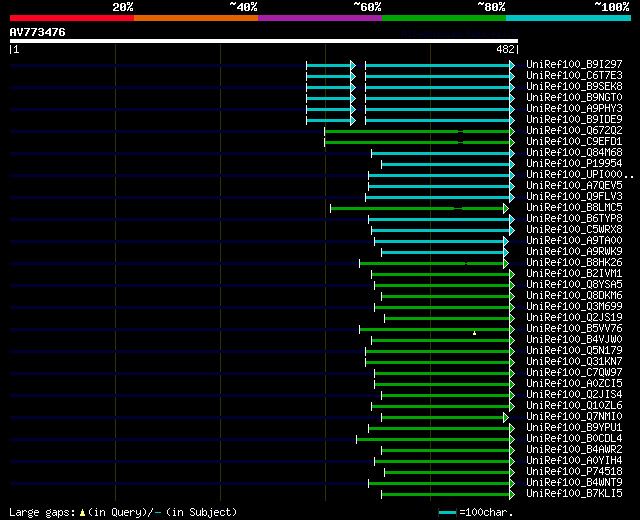Click the green alignment bar for UniRef100_B7KLI5
640x520 pixels.
[448, 495]
